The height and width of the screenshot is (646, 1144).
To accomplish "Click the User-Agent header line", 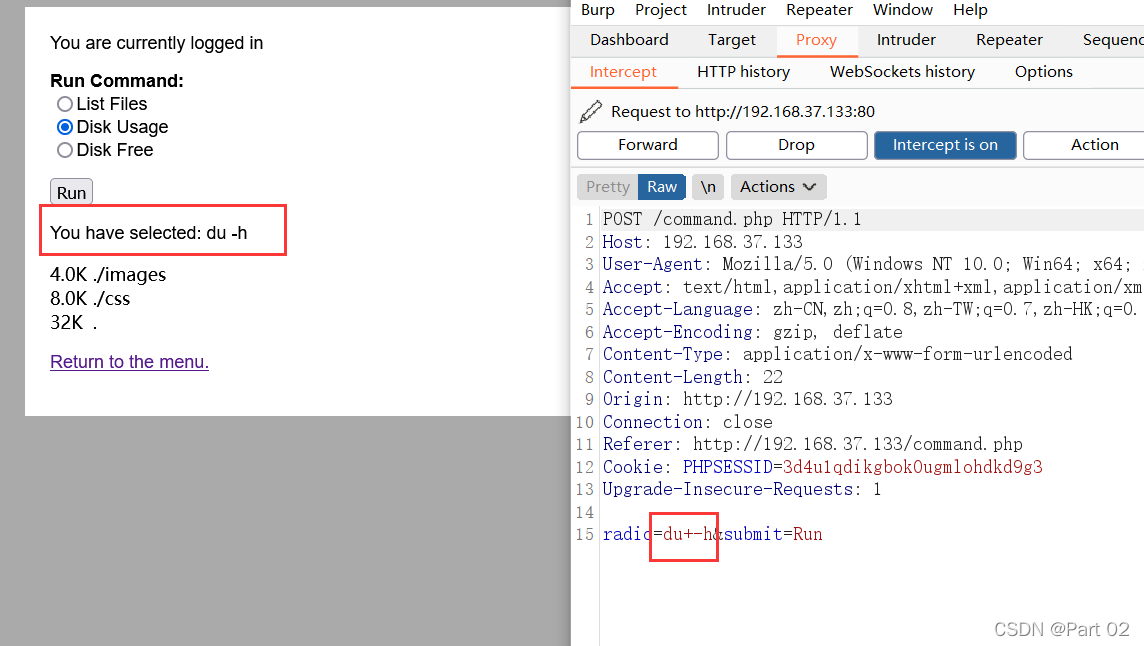I will pos(873,264).
